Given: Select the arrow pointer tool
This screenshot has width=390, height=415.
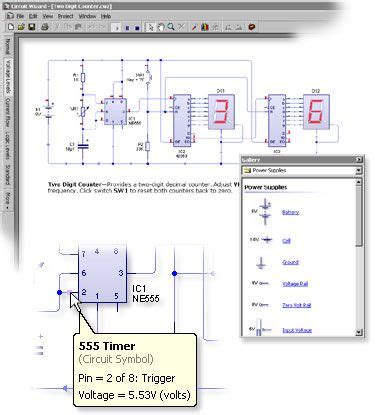Looking at the screenshot, I should pyautogui.click(x=151, y=27).
